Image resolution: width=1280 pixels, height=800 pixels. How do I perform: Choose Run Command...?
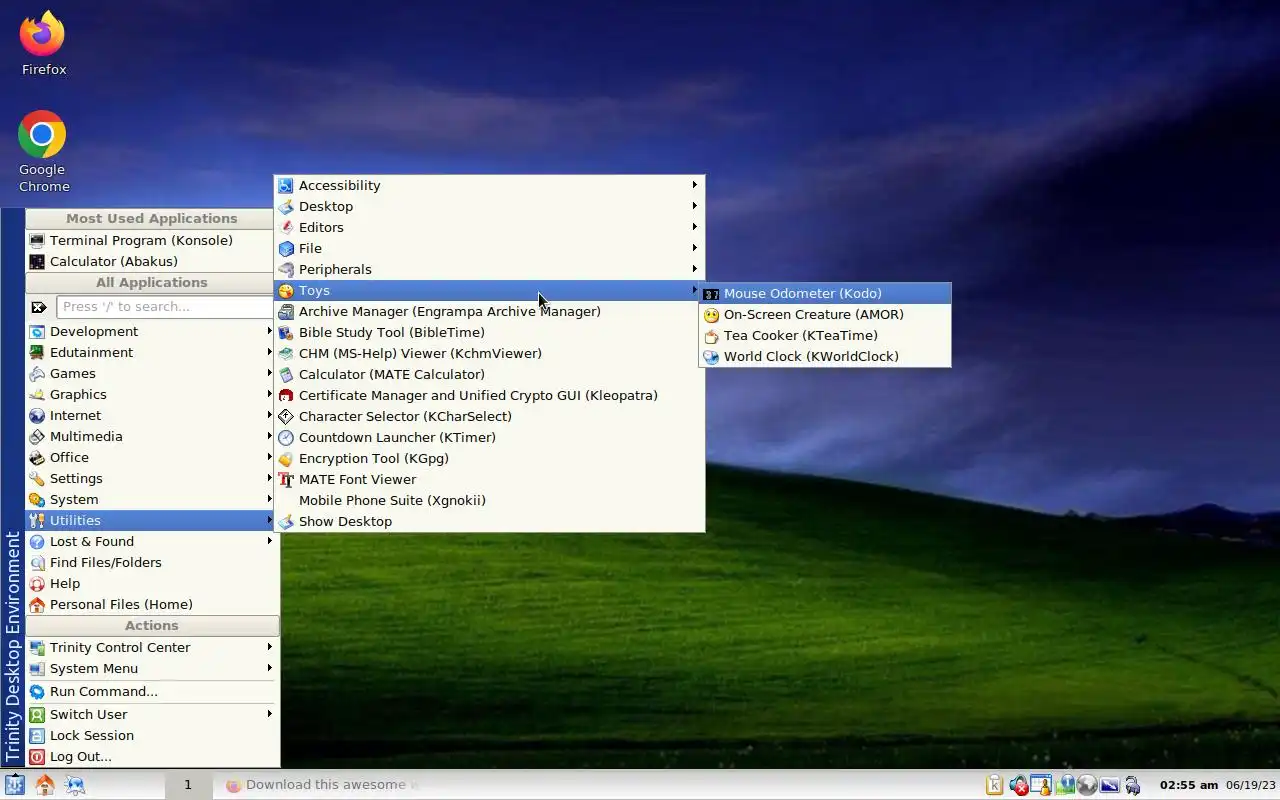click(150, 691)
